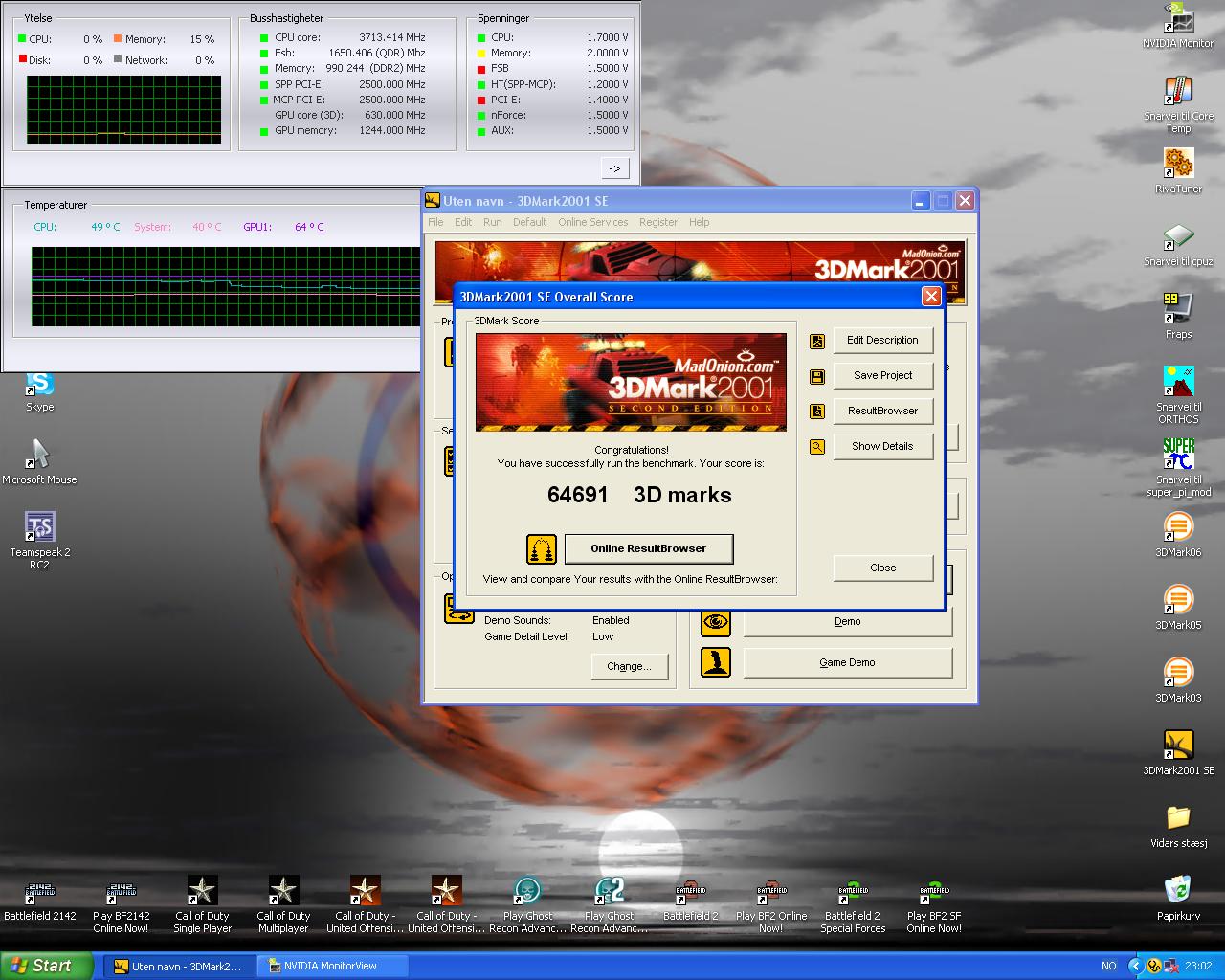Open the Run menu

point(492,222)
